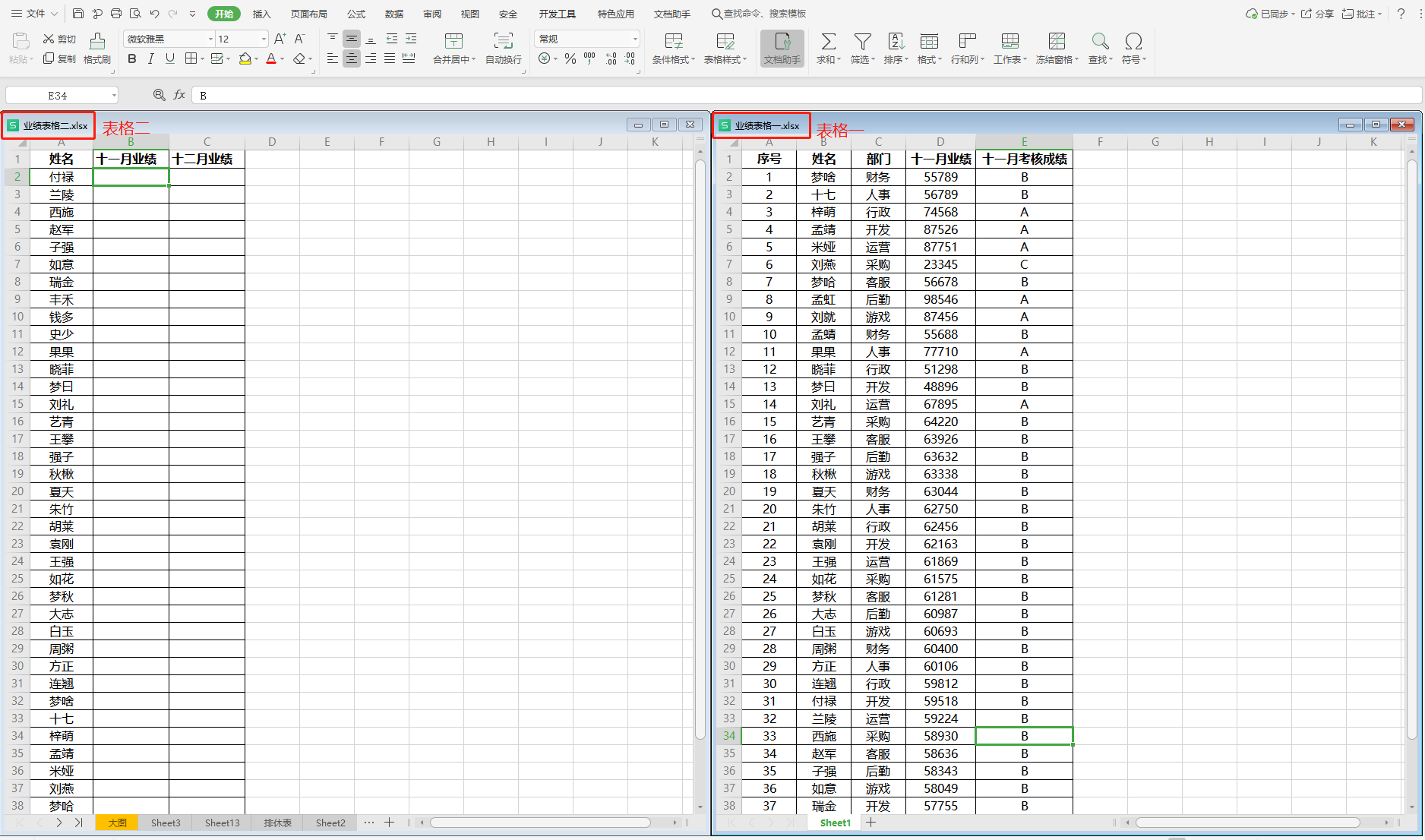Toggle bold formatting

[x=132, y=59]
